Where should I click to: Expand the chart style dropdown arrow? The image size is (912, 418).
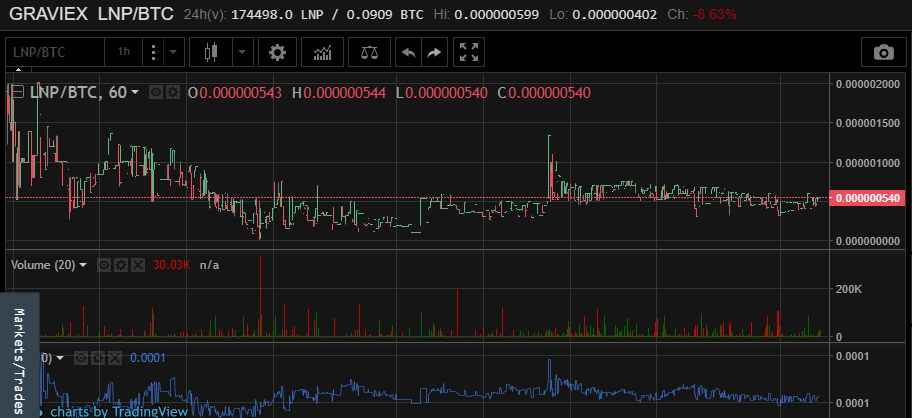[242, 52]
